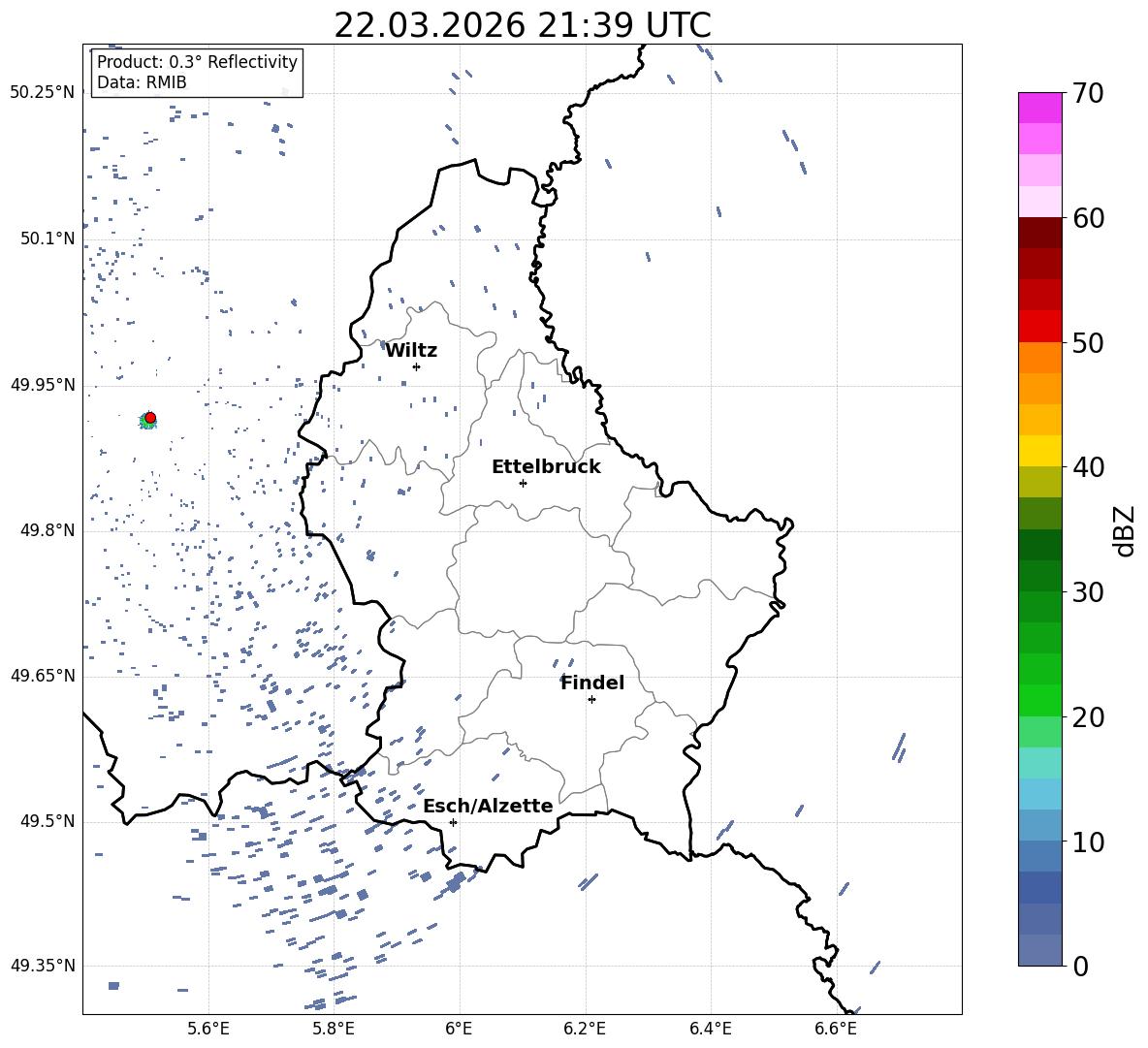1148x1048 pixels.
Task: Click the Wiltz station cross marker
Action: tap(416, 366)
